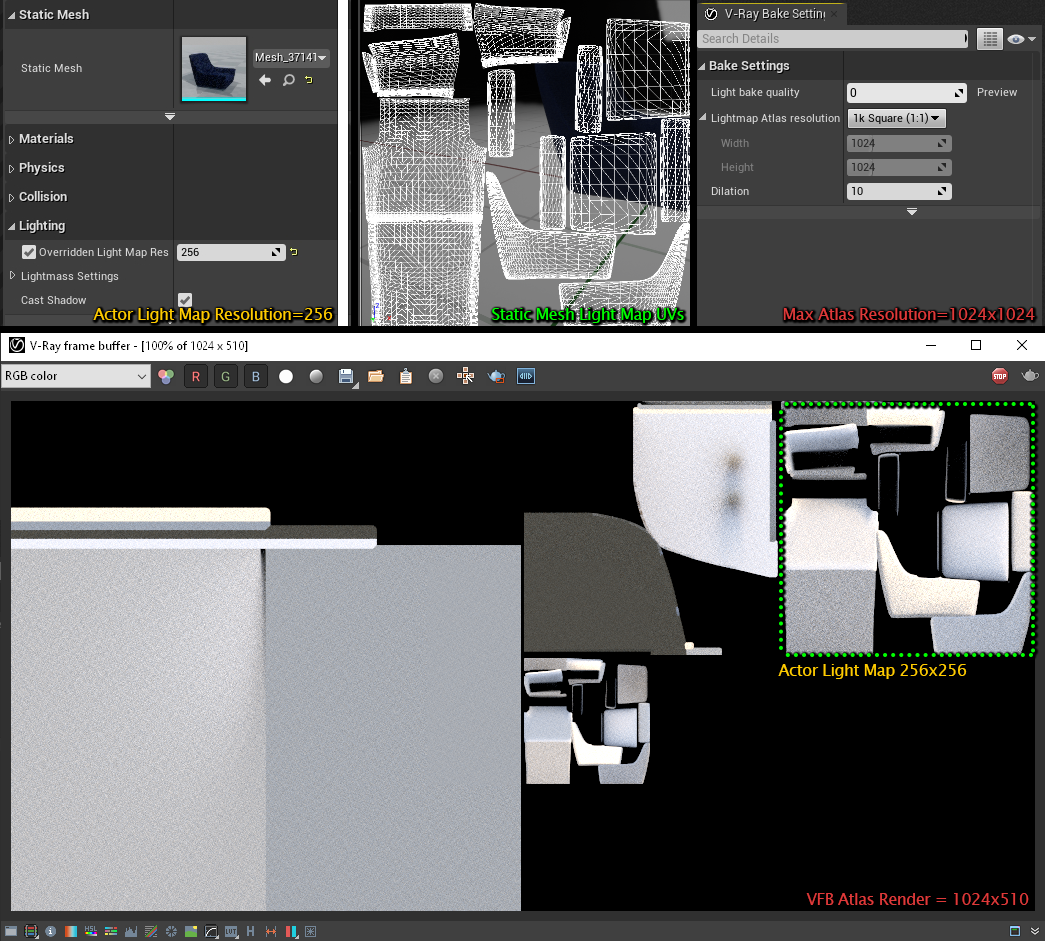Viewport: 1045px width, 941px height.
Task: Click the Dilation value field
Action: pos(899,191)
